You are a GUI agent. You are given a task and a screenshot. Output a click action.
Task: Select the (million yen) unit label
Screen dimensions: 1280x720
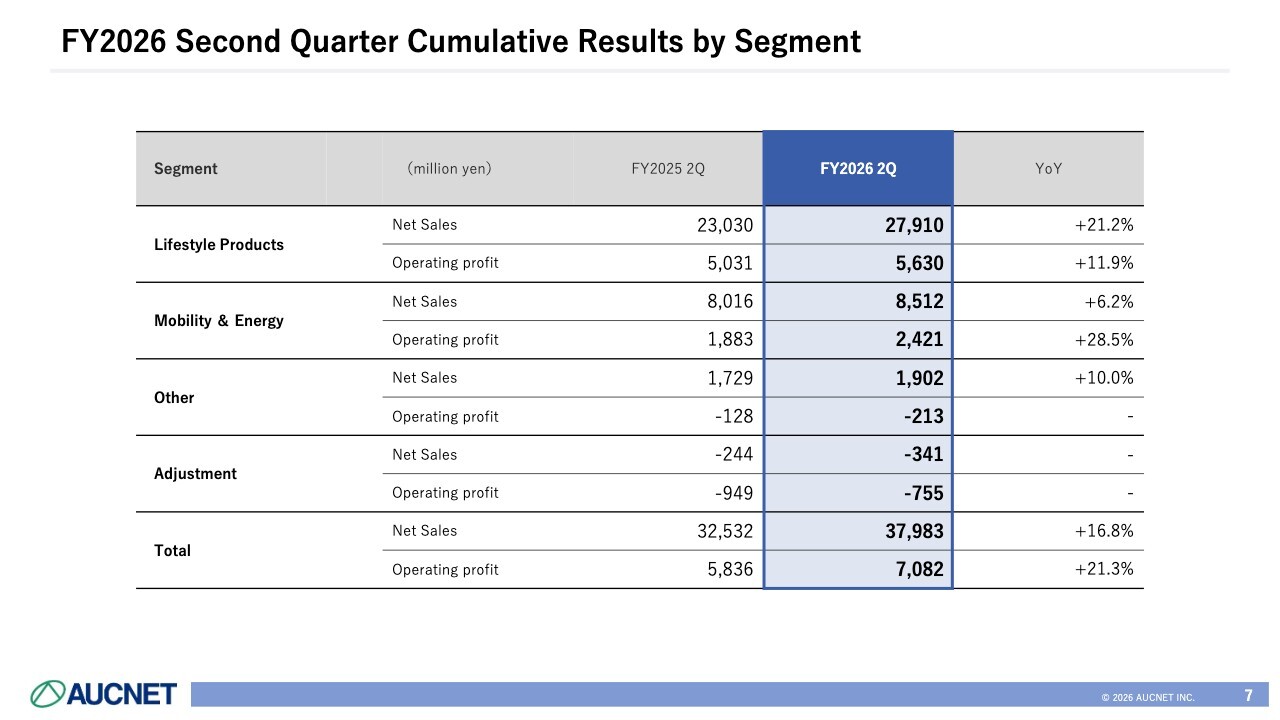449,169
